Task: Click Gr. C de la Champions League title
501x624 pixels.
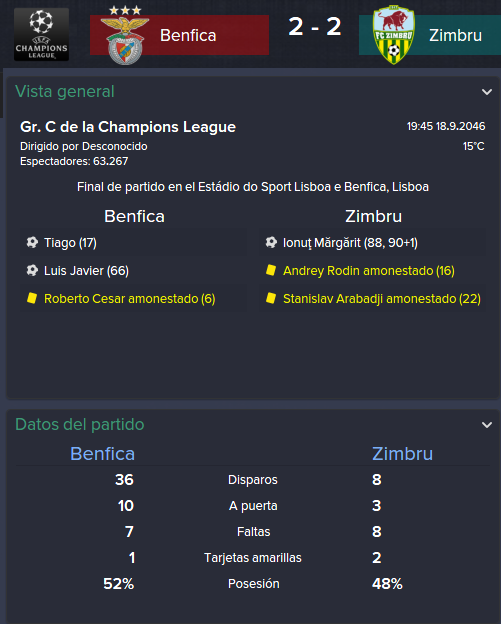Action: (x=128, y=127)
